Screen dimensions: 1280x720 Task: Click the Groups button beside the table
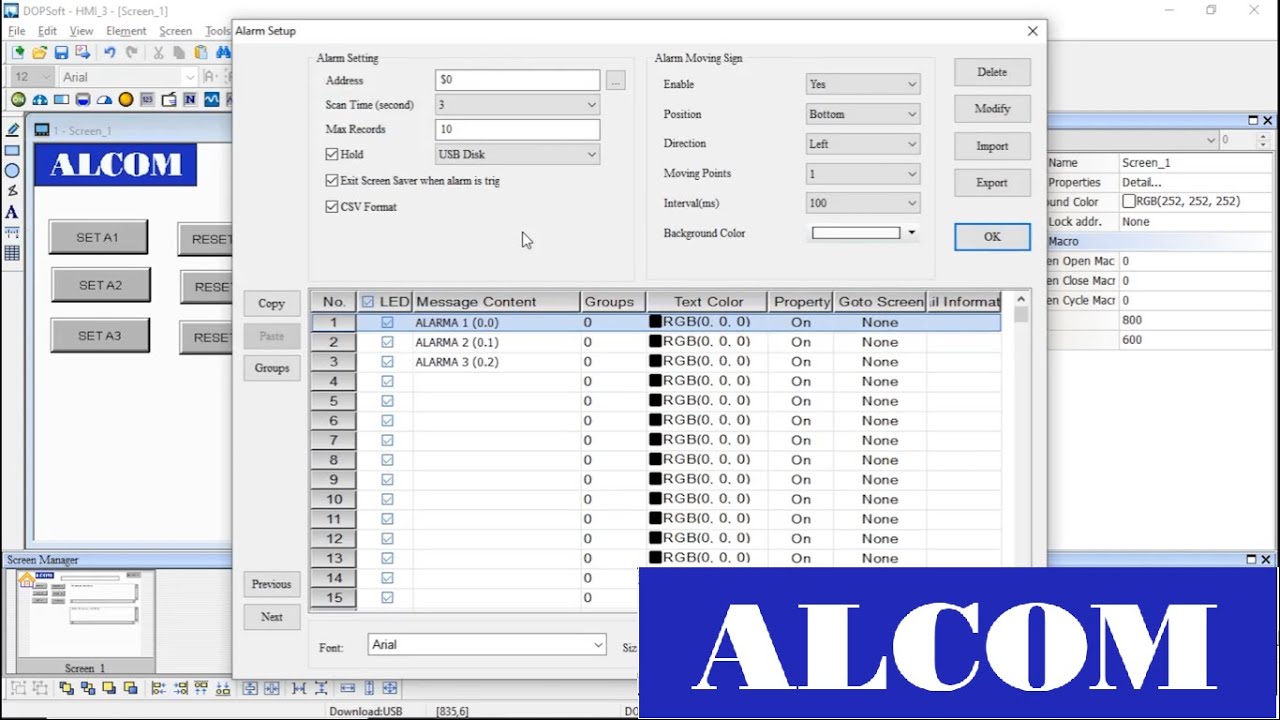coord(272,368)
